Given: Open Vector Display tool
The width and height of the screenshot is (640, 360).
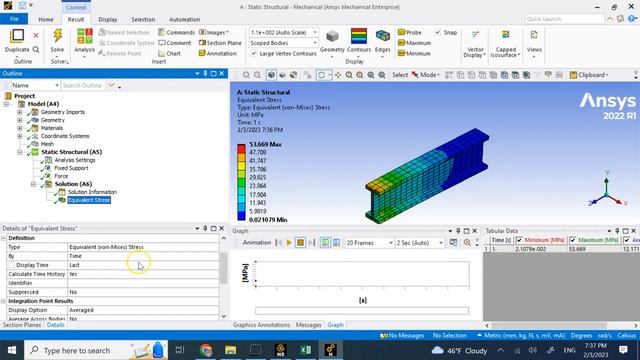Looking at the screenshot, I should 475,44.
